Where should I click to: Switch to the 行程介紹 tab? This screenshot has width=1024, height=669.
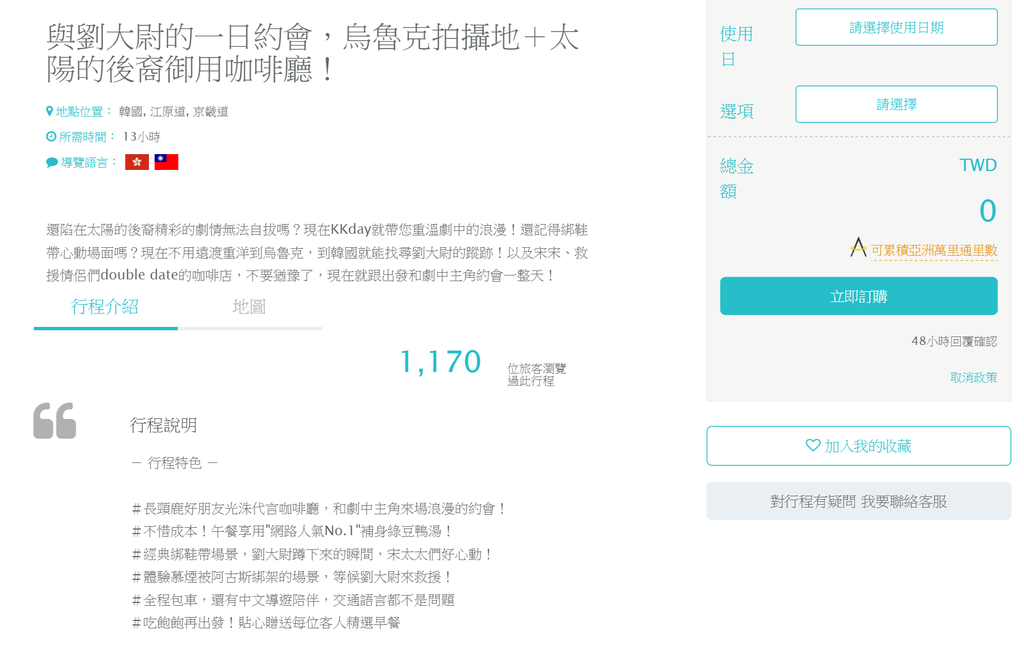105,307
